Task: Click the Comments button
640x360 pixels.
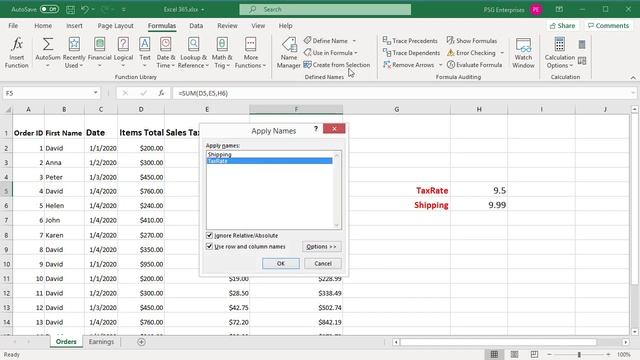Action: click(608, 25)
